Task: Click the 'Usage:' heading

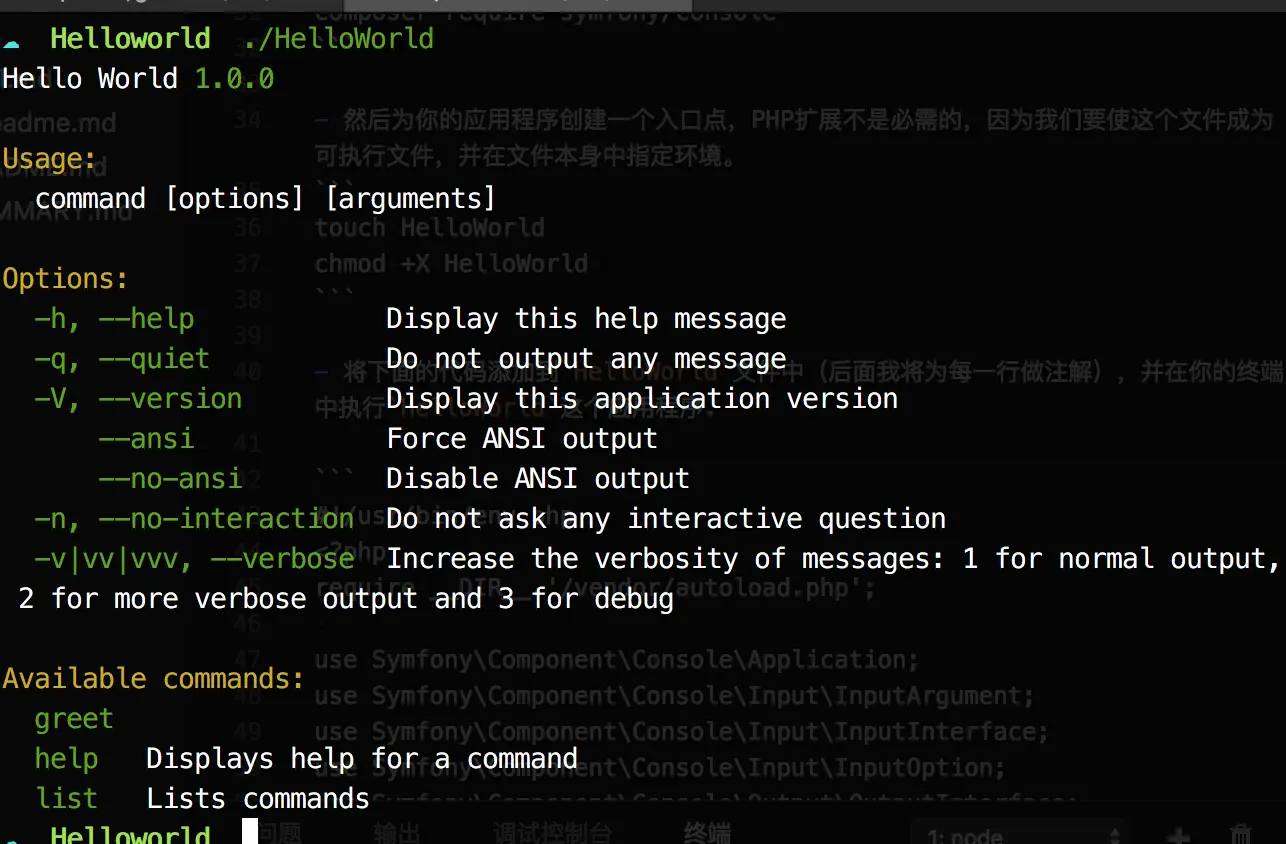Action: pyautogui.click(x=50, y=159)
